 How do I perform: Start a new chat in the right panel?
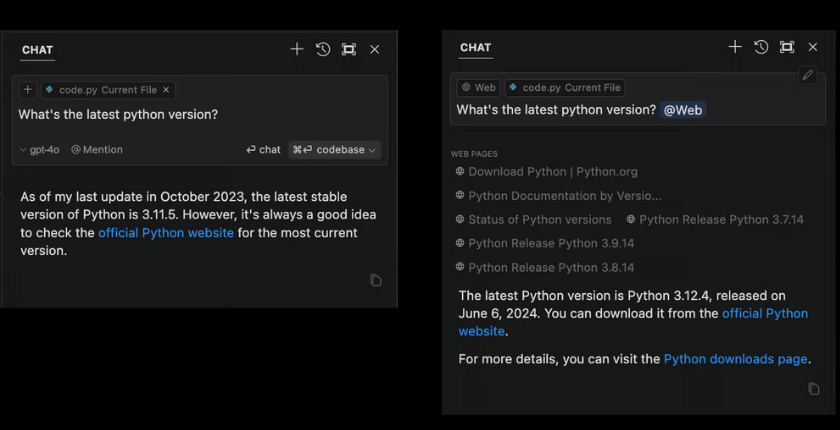735,47
